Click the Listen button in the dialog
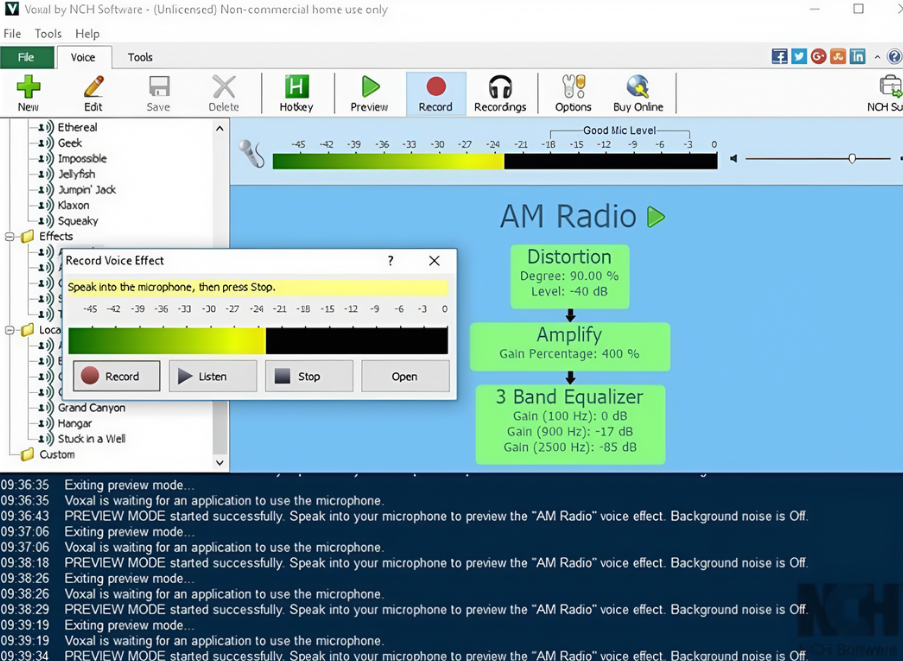 (212, 376)
